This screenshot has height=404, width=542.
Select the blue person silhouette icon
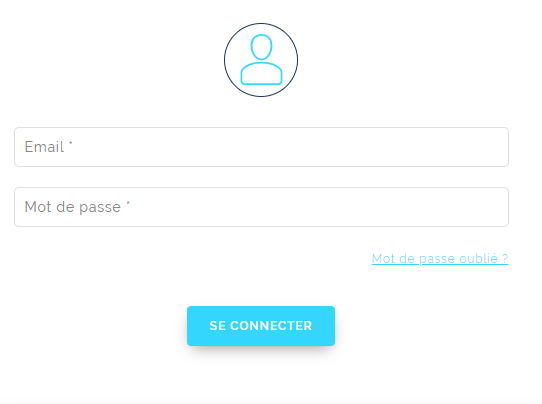point(261,59)
